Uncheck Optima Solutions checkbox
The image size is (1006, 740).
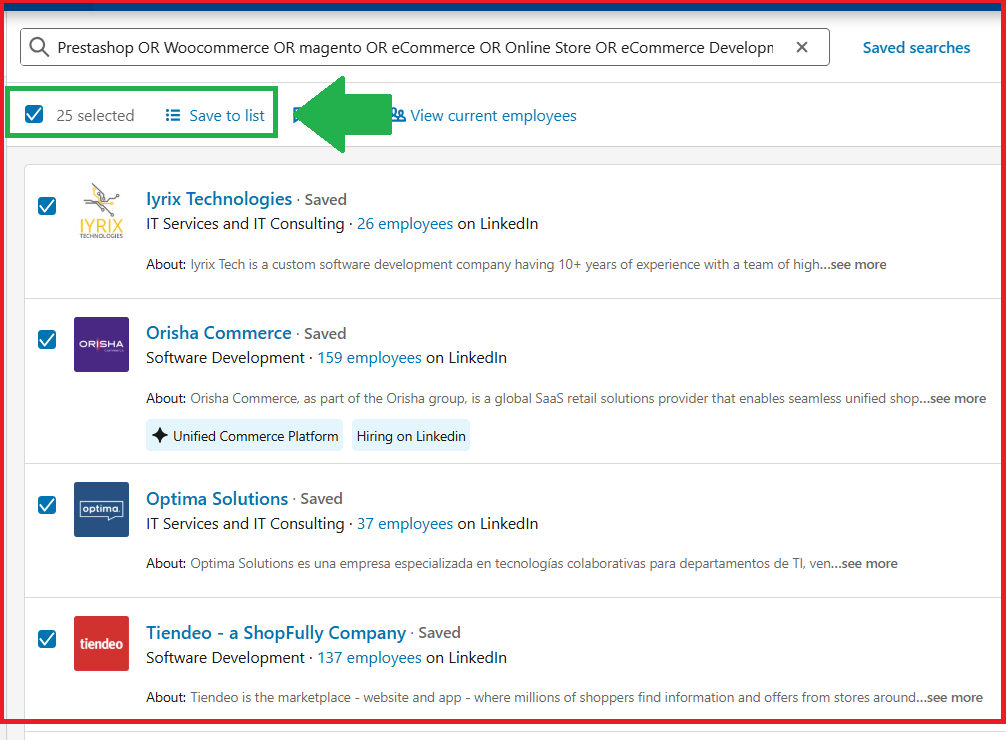coord(47,505)
